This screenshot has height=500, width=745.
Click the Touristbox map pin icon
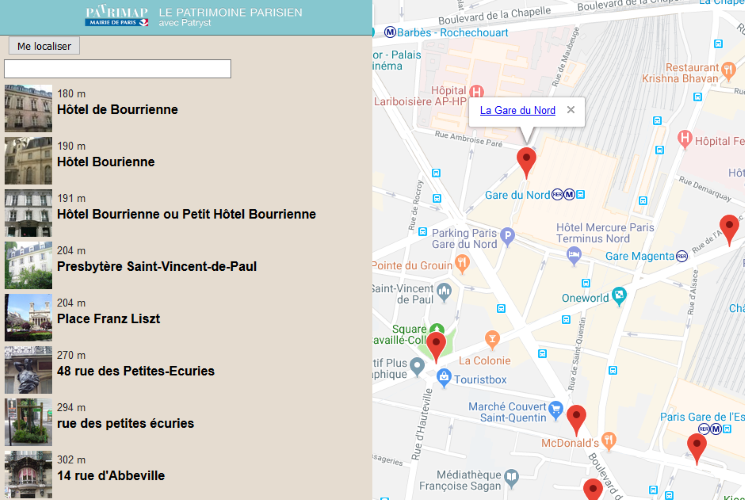(x=444, y=380)
